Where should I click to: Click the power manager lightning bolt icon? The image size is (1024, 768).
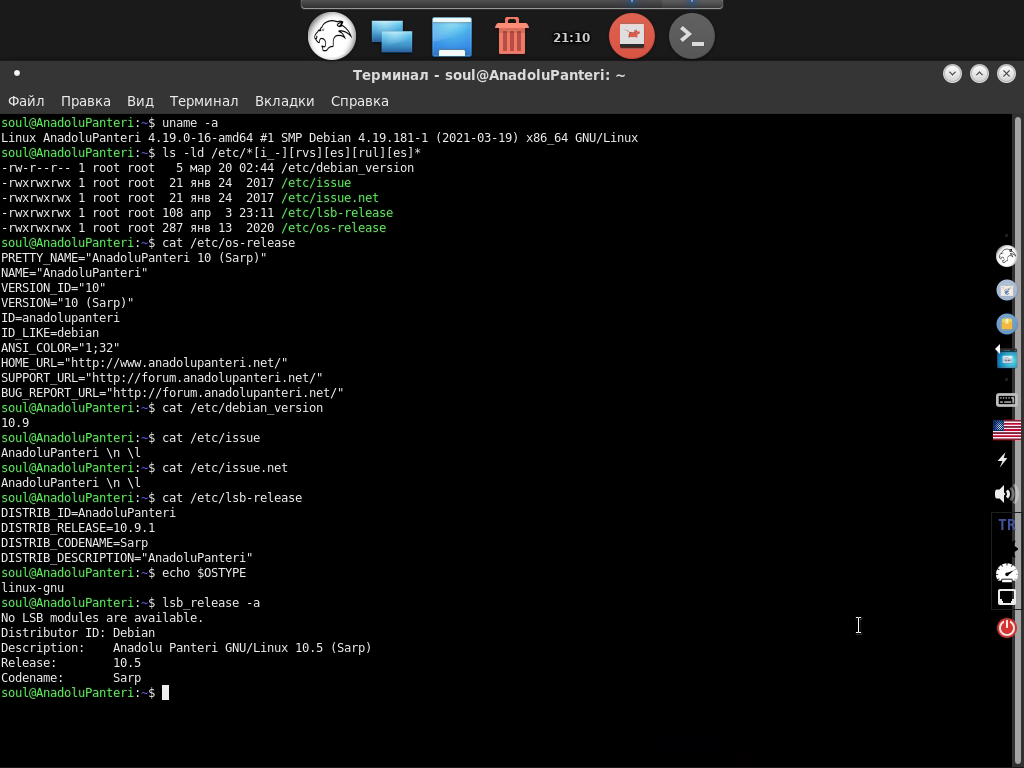pyautogui.click(x=1003, y=460)
